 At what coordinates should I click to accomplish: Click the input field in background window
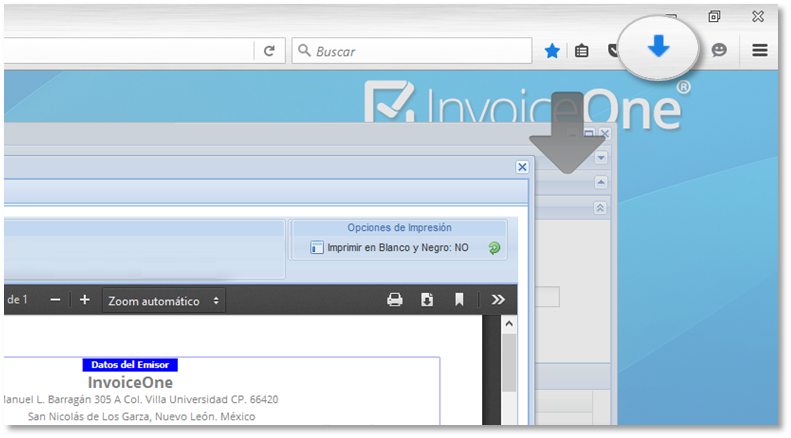click(546, 297)
